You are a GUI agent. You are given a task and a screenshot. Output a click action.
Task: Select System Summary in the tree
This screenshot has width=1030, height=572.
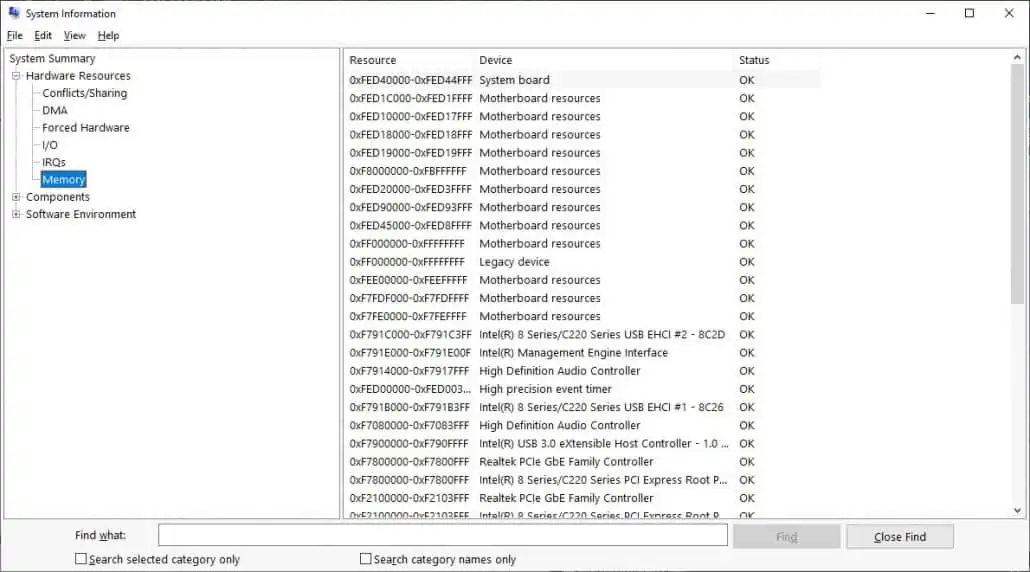pos(52,58)
